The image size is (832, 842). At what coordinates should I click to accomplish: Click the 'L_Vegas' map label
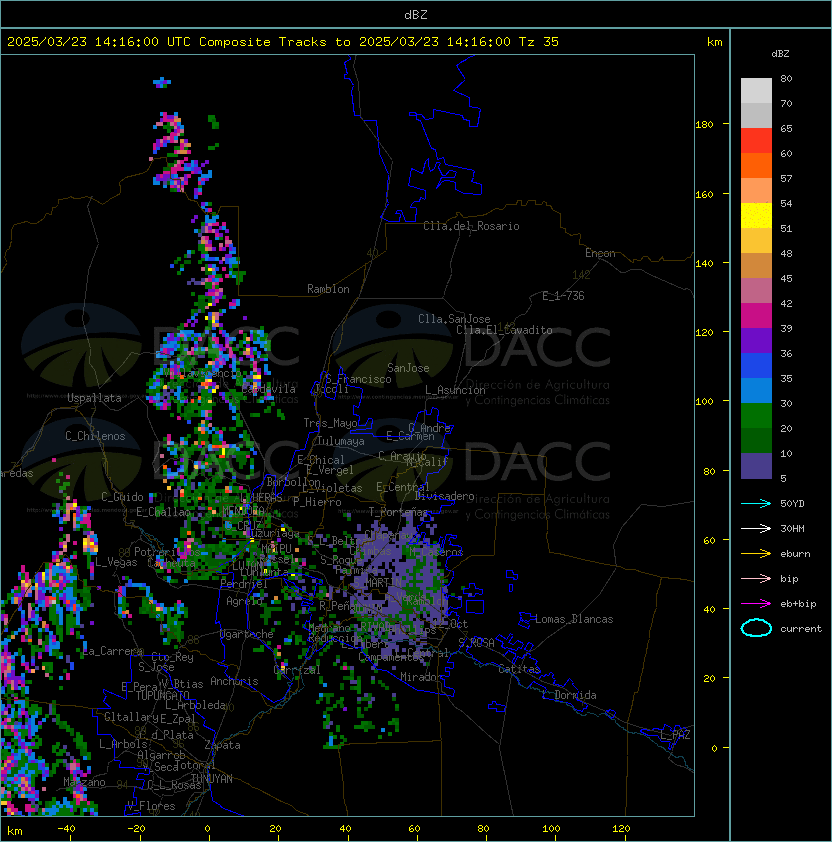pos(116,562)
